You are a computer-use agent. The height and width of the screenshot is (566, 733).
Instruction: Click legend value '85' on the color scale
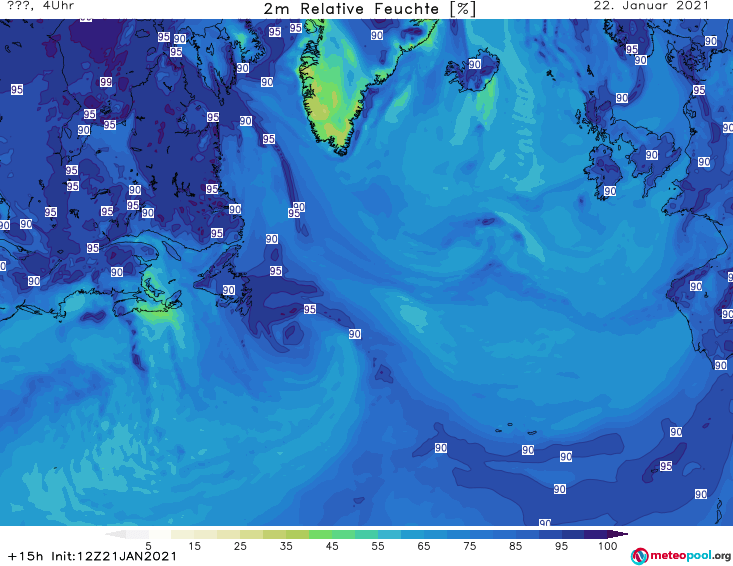[x=516, y=546]
